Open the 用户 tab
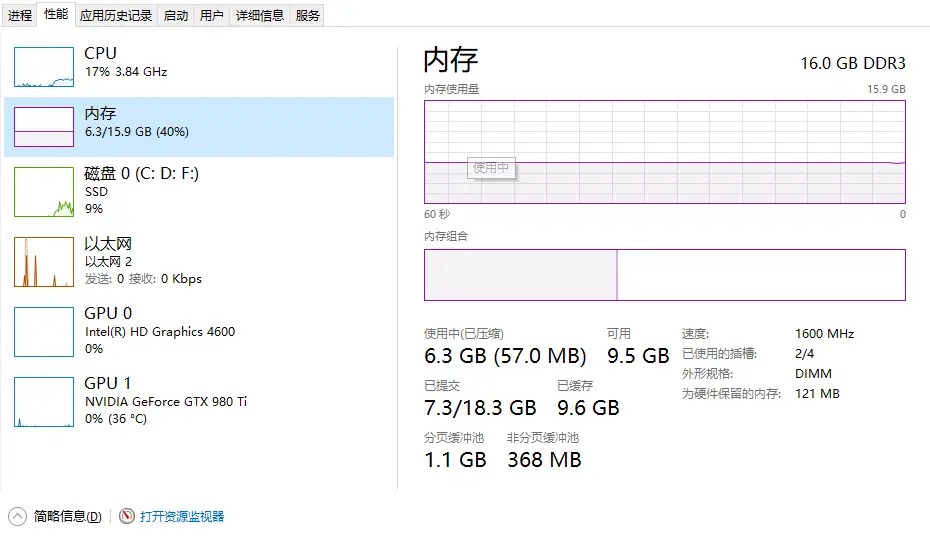The height and width of the screenshot is (541, 930). (x=211, y=15)
